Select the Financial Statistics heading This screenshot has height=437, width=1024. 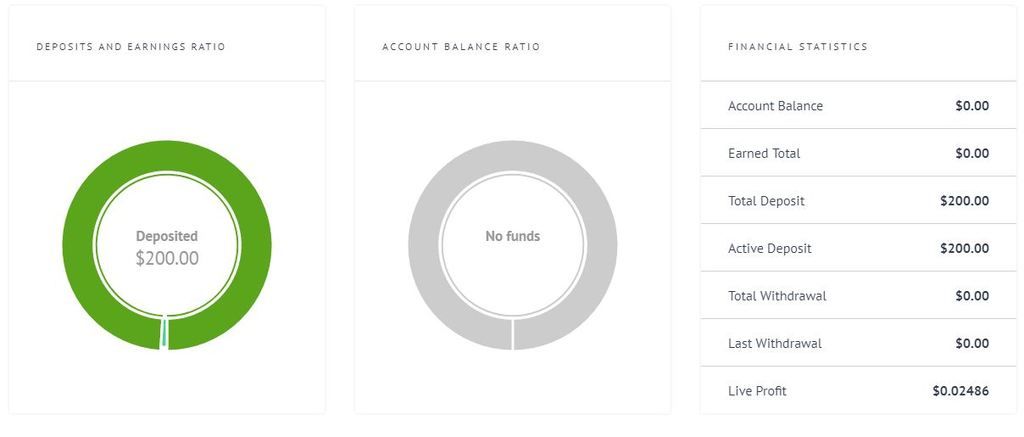pos(798,47)
